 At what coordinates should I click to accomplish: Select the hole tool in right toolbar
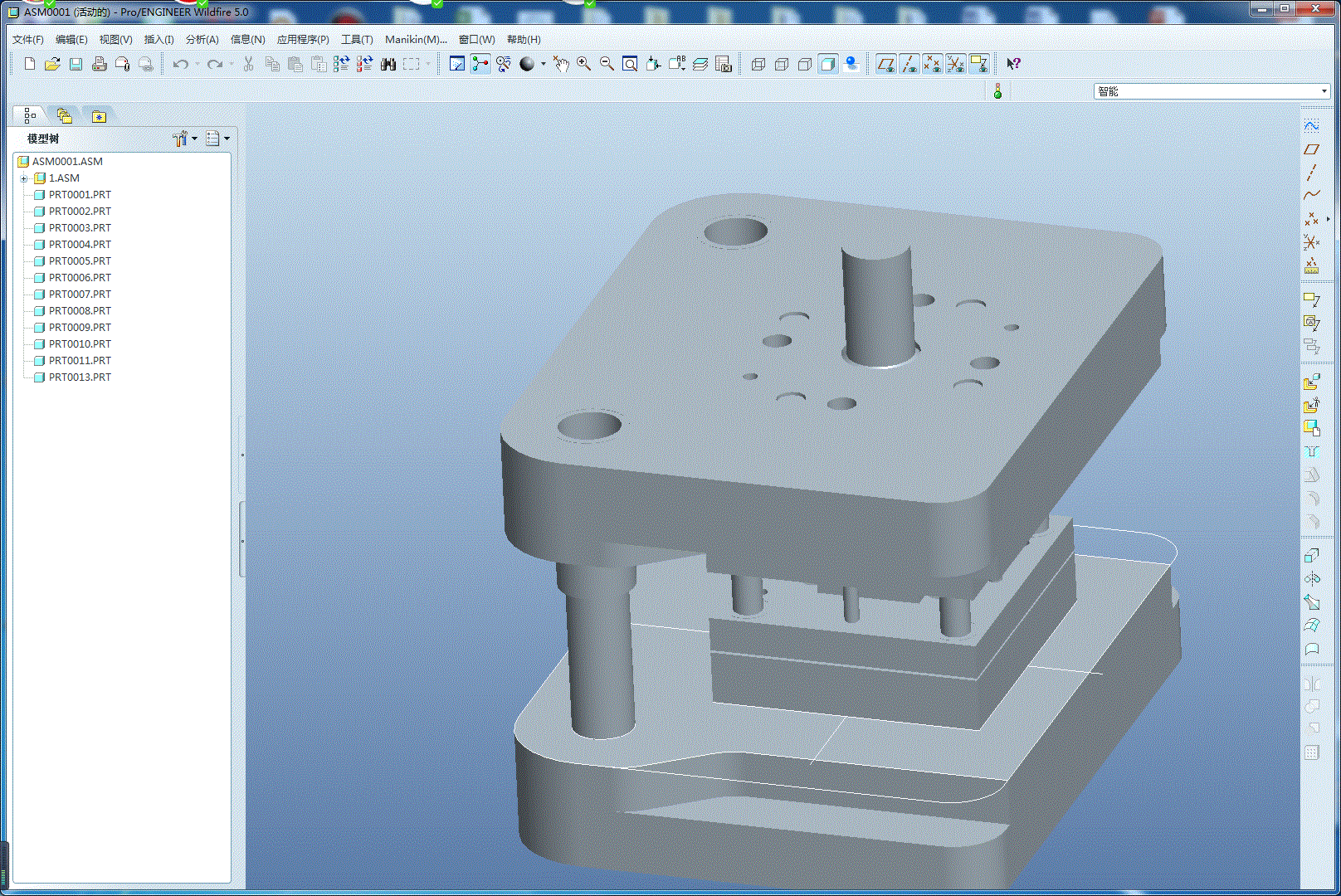pos(1311,452)
